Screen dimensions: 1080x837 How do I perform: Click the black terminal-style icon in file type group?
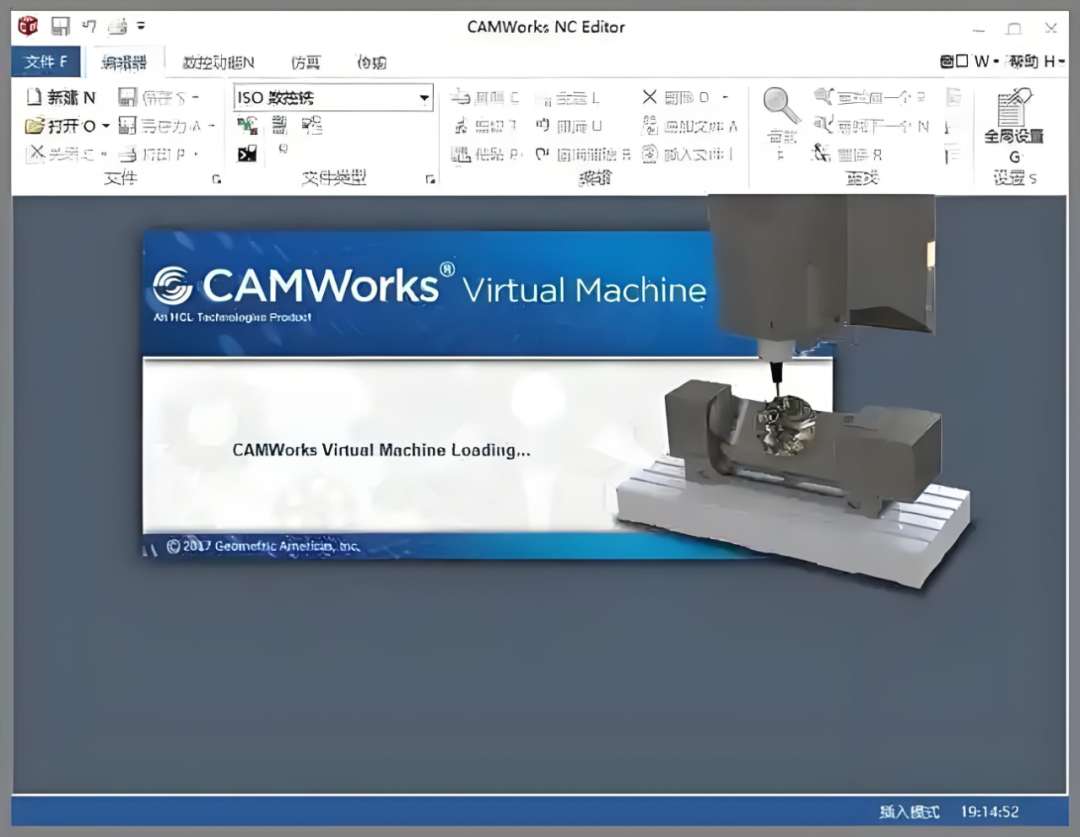pyautogui.click(x=247, y=154)
